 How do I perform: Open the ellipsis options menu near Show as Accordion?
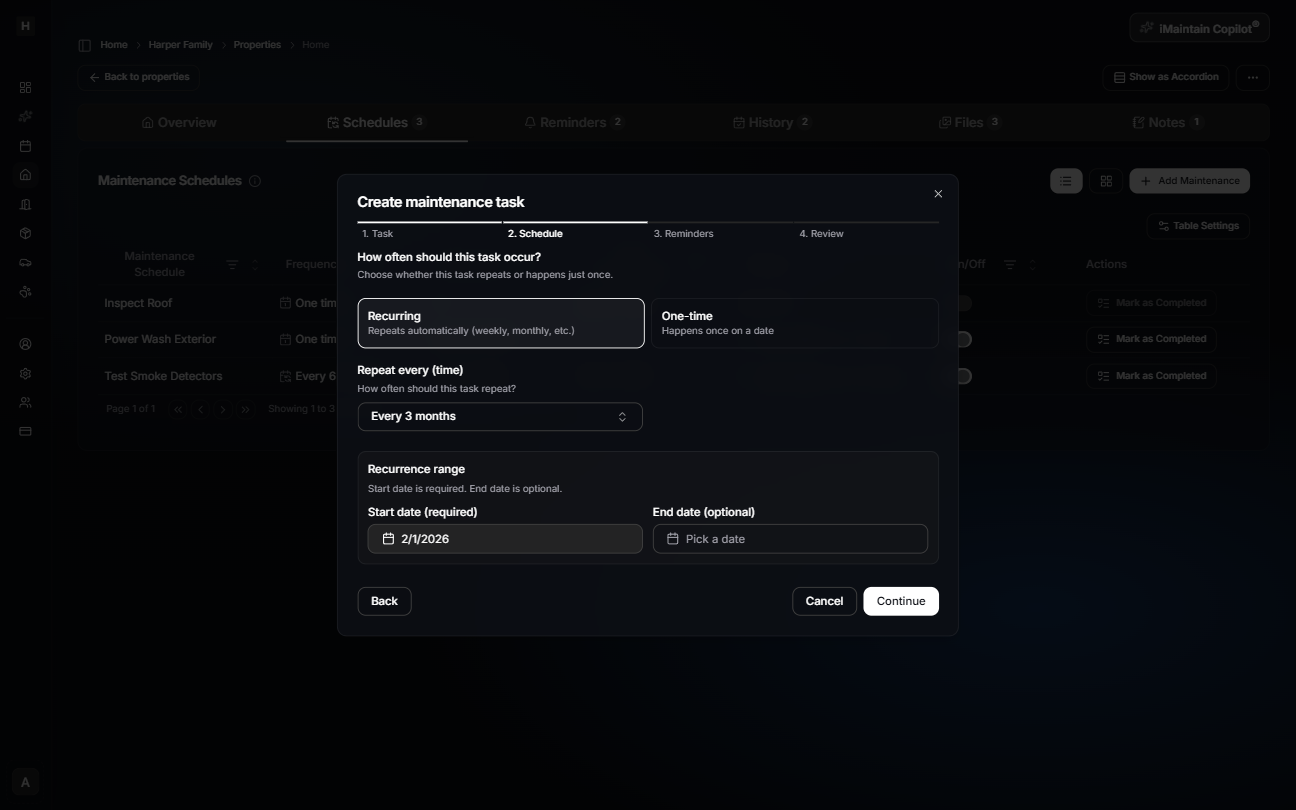pyautogui.click(x=1252, y=77)
